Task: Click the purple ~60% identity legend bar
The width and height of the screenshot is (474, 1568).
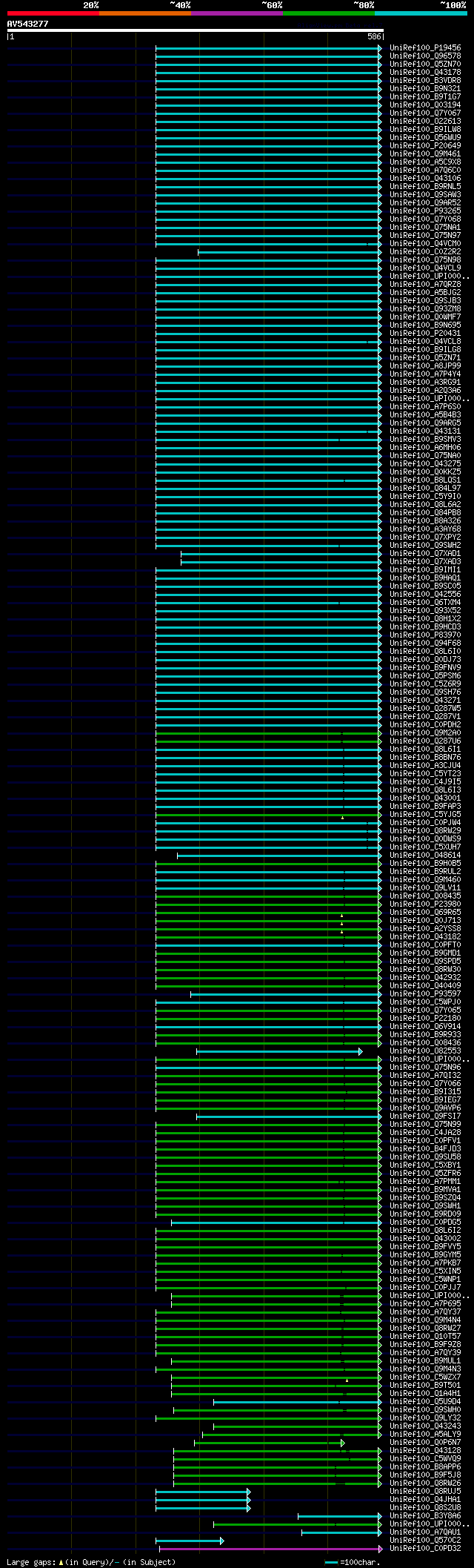Action: point(237,13)
